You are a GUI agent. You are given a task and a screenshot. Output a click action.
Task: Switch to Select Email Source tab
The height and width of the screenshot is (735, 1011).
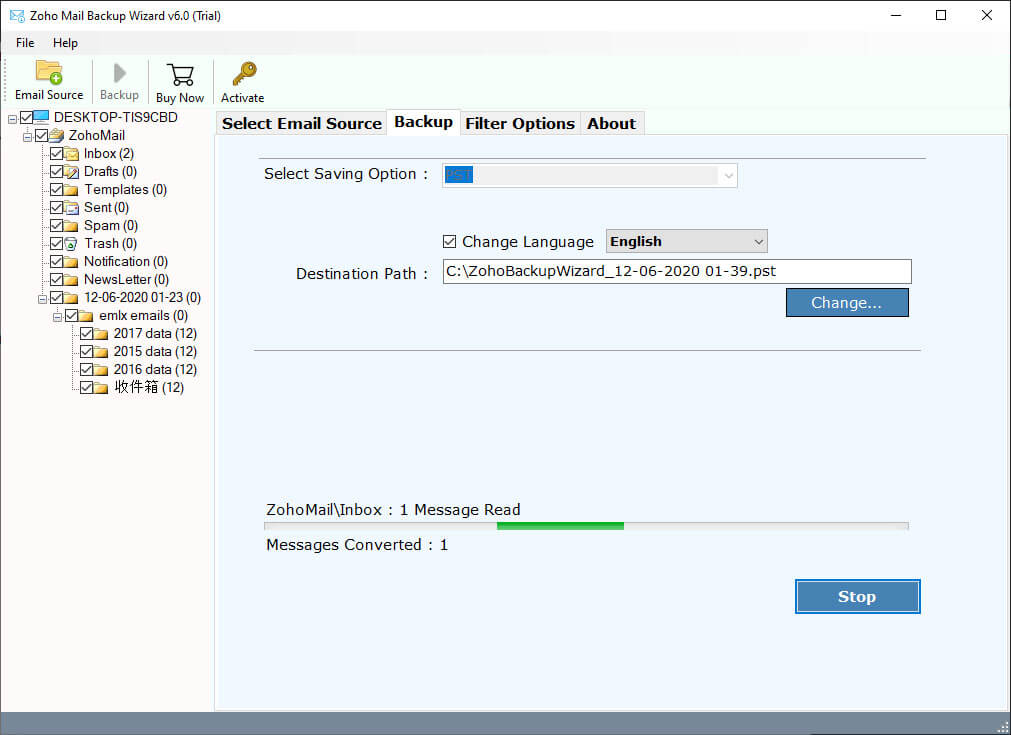(x=302, y=123)
